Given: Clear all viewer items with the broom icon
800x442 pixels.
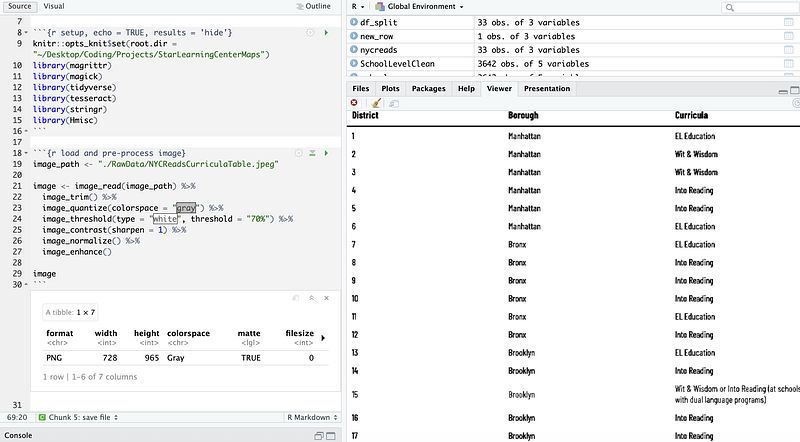Looking at the screenshot, I should [x=375, y=103].
